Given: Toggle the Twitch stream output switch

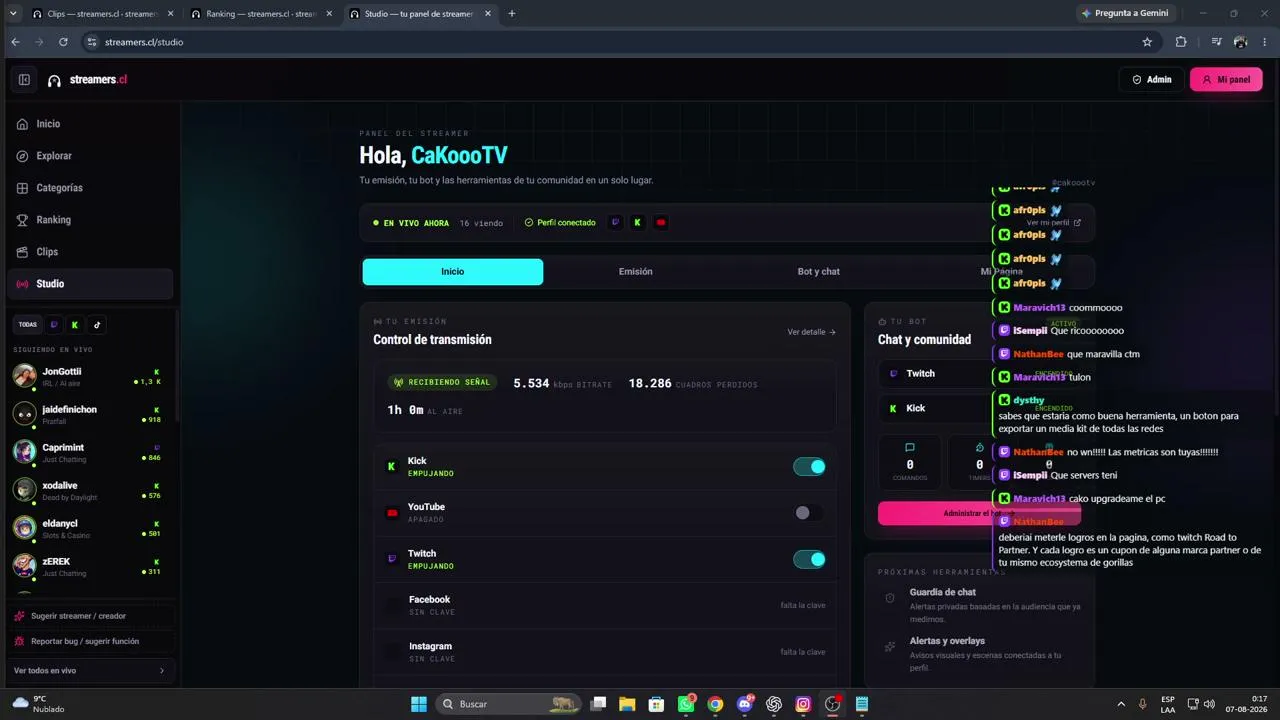Looking at the screenshot, I should point(809,559).
